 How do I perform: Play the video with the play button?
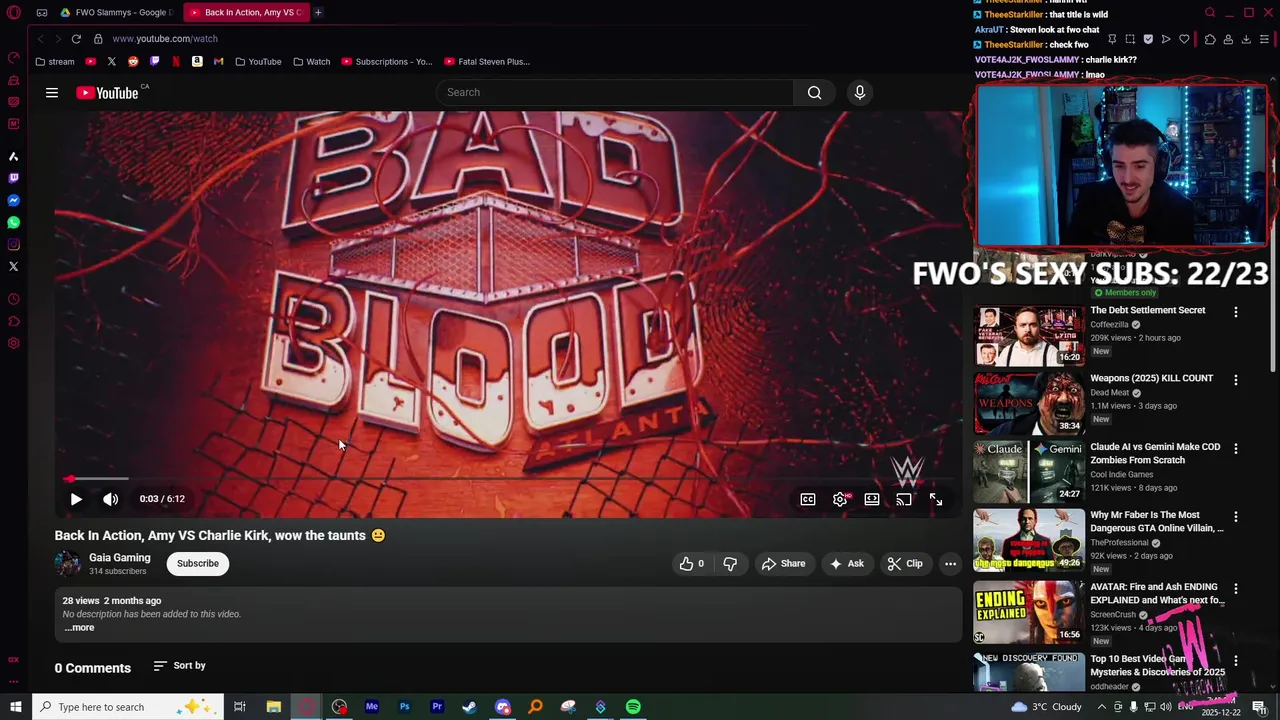click(x=76, y=499)
